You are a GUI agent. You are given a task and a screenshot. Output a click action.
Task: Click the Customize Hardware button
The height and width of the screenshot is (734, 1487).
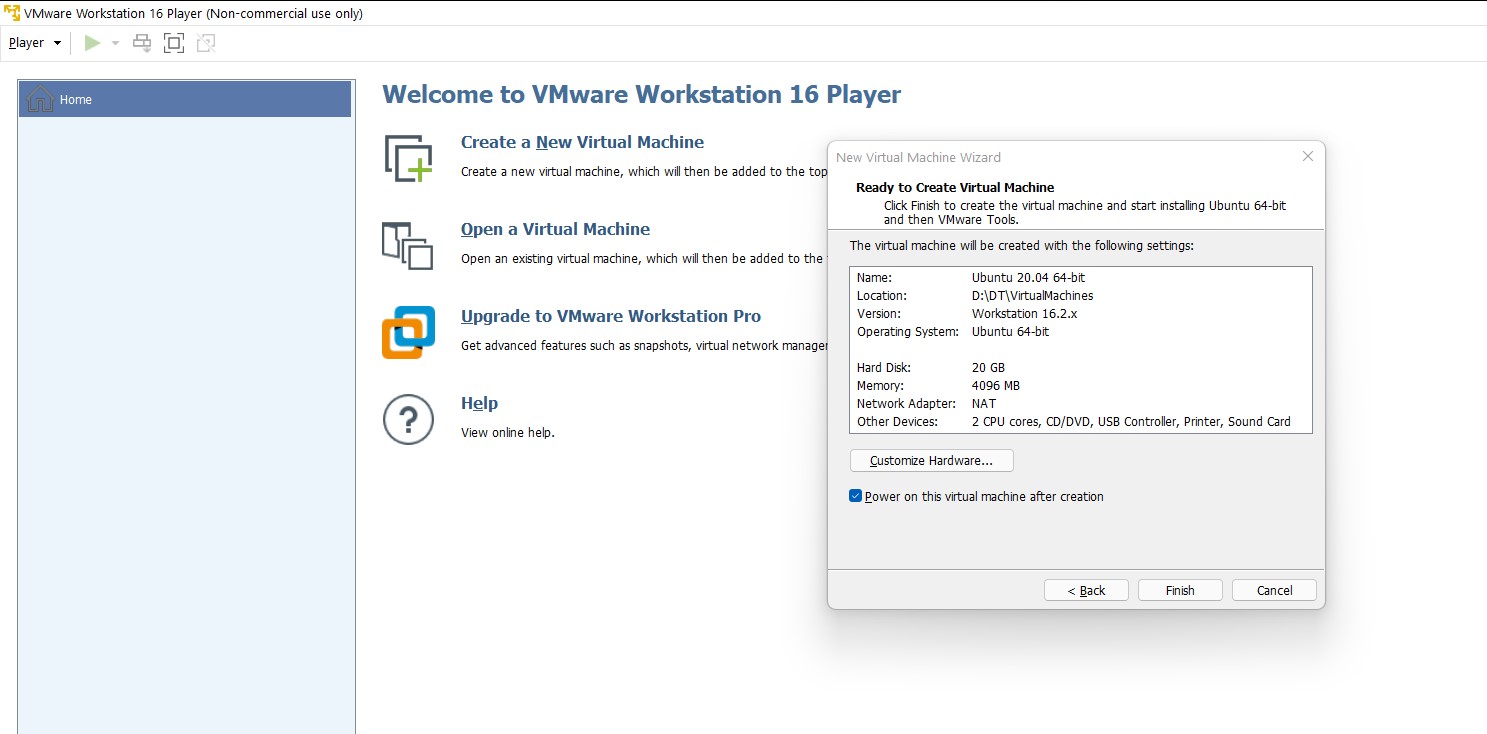tap(931, 461)
